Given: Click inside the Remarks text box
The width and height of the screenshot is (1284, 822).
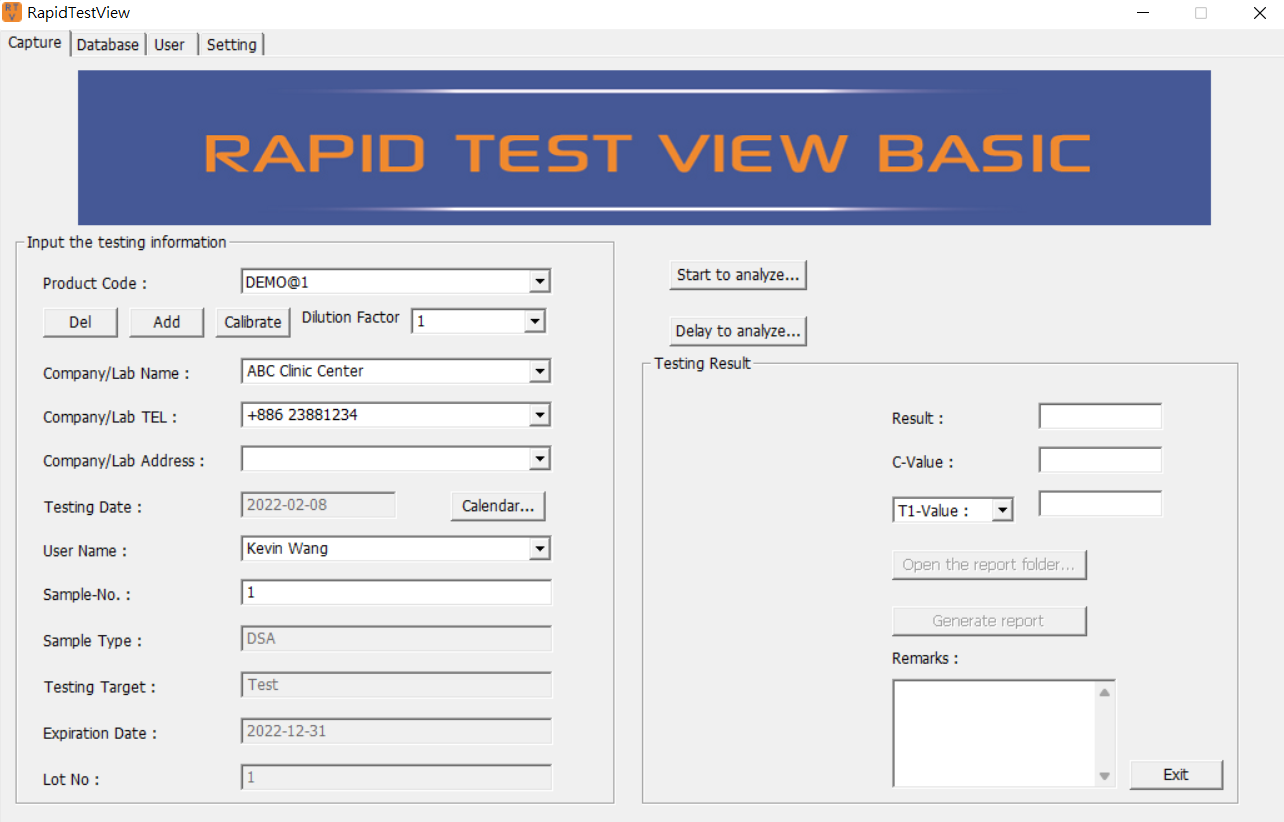Looking at the screenshot, I should [x=994, y=733].
